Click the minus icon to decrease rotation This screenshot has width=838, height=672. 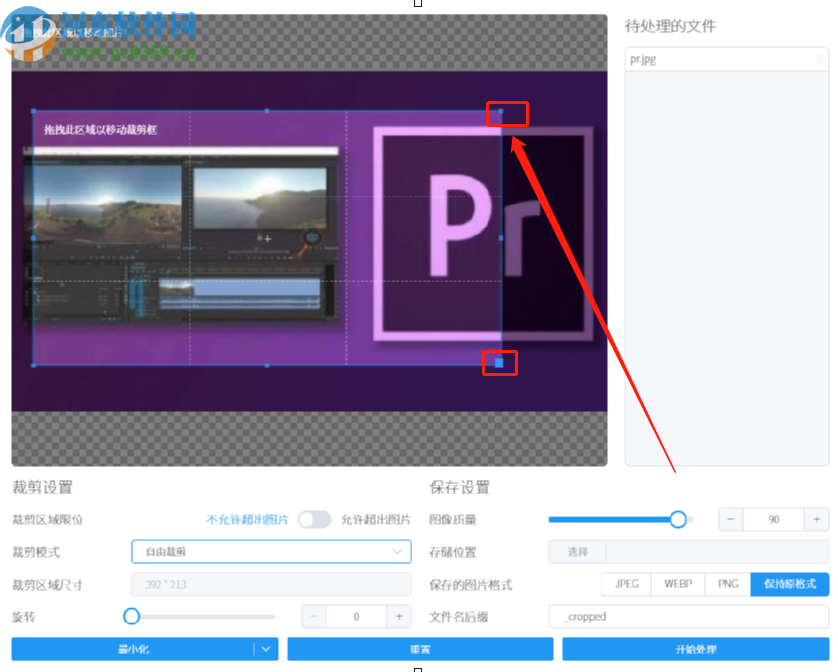click(x=314, y=617)
